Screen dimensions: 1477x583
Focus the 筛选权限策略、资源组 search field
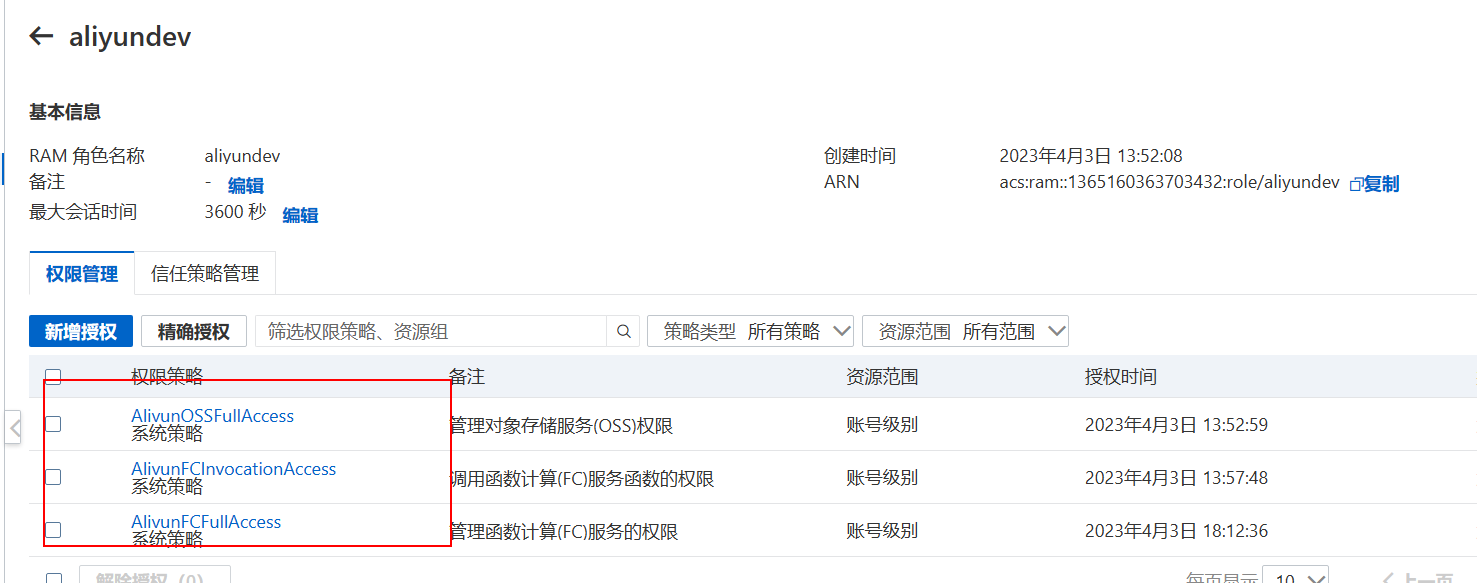431,332
